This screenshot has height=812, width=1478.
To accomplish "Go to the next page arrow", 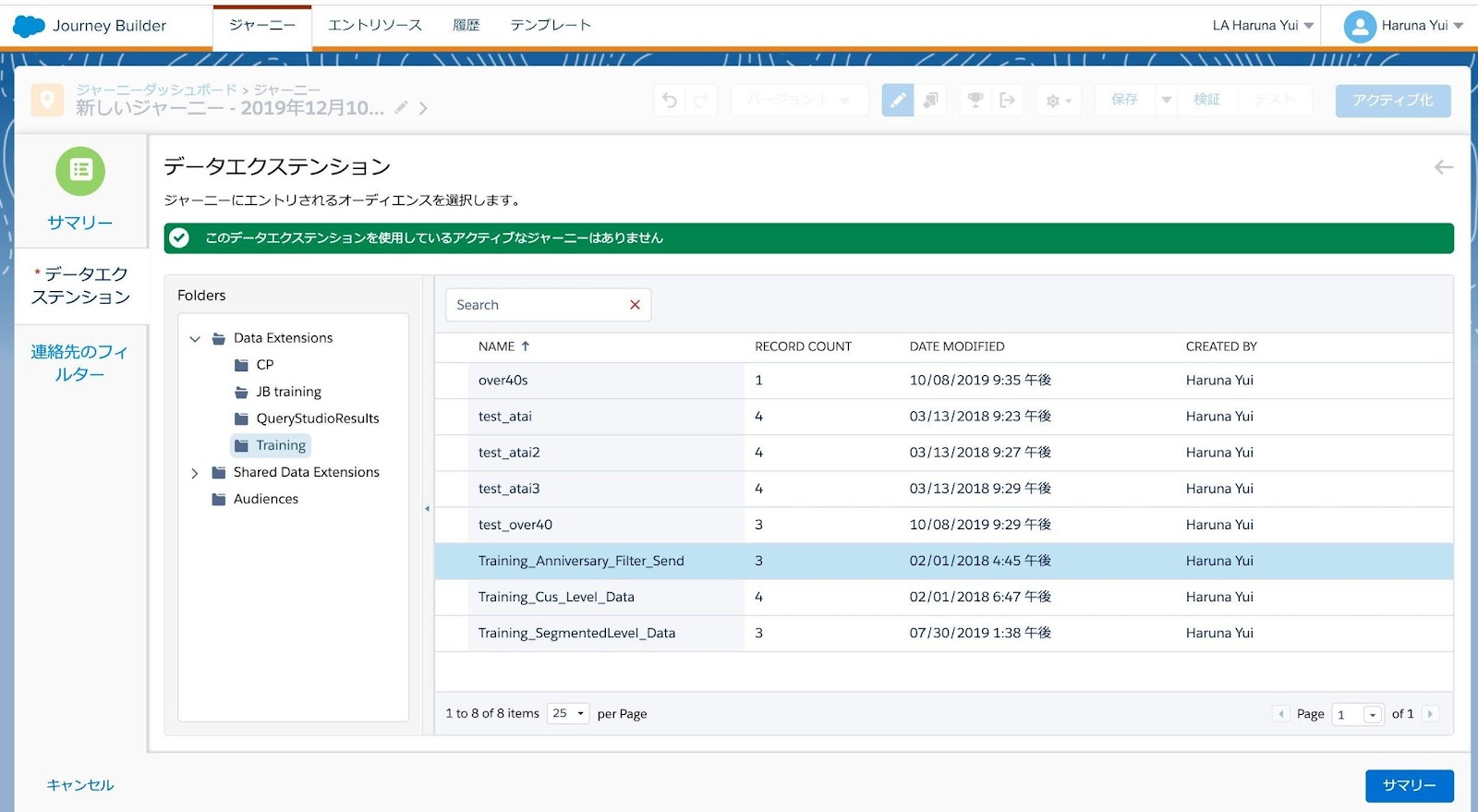I will [1430, 714].
